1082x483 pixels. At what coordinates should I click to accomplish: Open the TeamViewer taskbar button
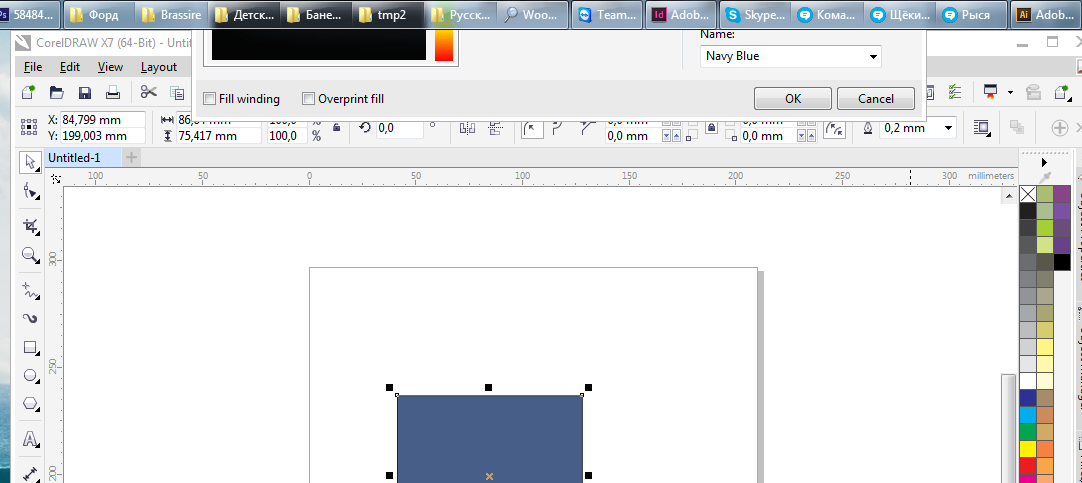coord(607,14)
